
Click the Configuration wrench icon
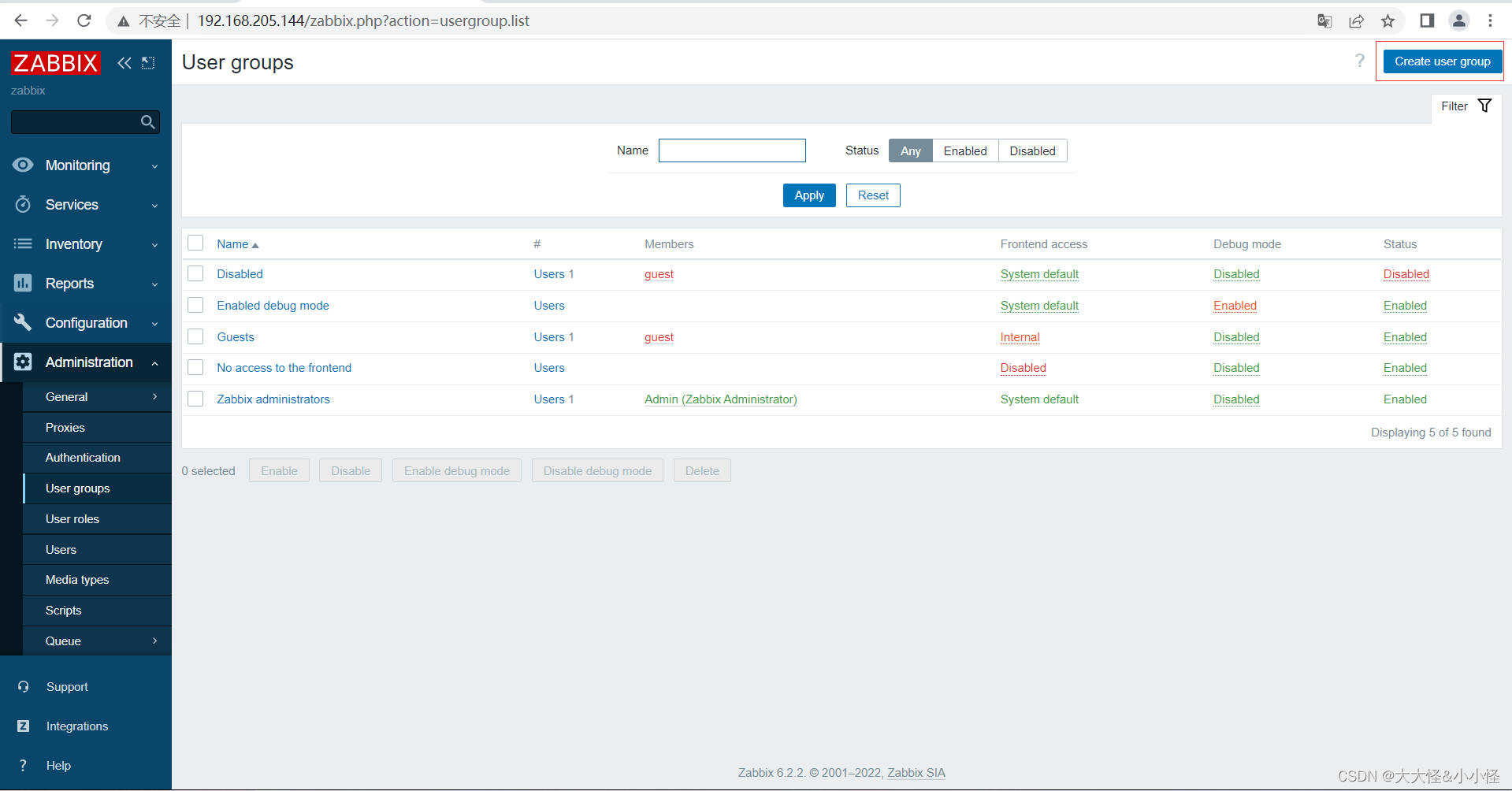(x=23, y=322)
